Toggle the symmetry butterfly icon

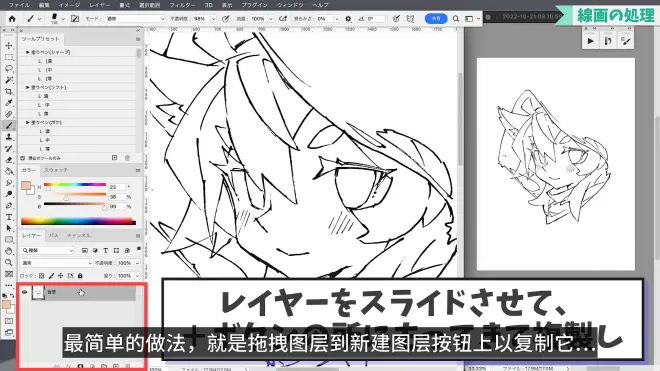point(410,19)
